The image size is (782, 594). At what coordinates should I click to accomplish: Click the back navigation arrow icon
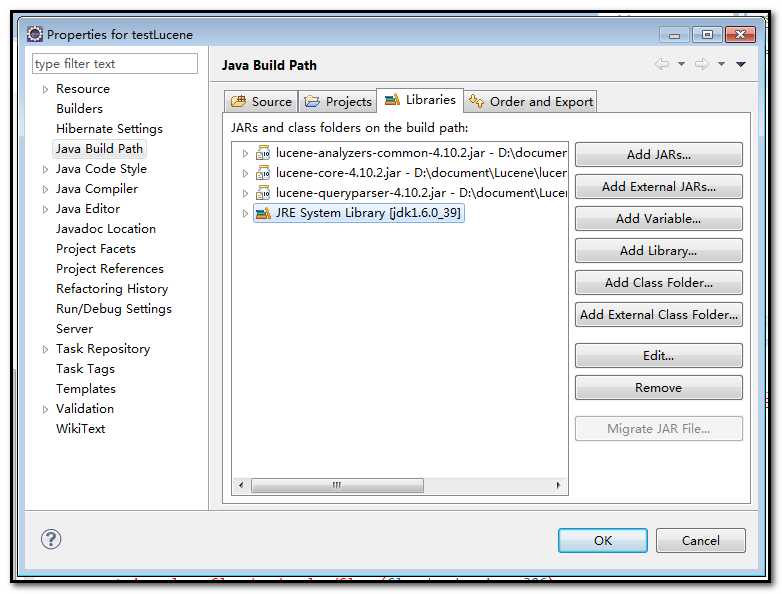(662, 64)
